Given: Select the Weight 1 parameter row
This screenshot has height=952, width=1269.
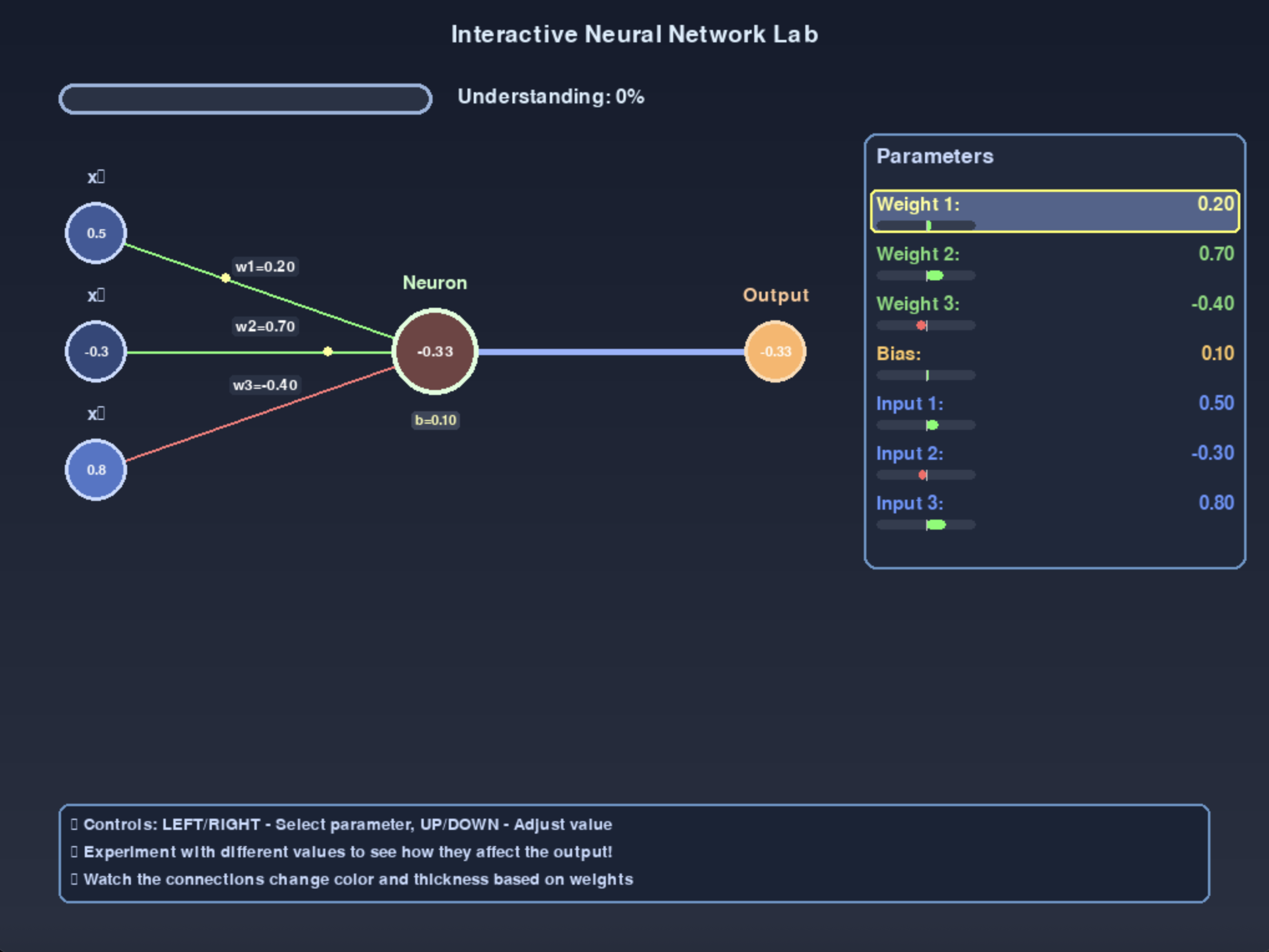Looking at the screenshot, I should (x=1055, y=211).
